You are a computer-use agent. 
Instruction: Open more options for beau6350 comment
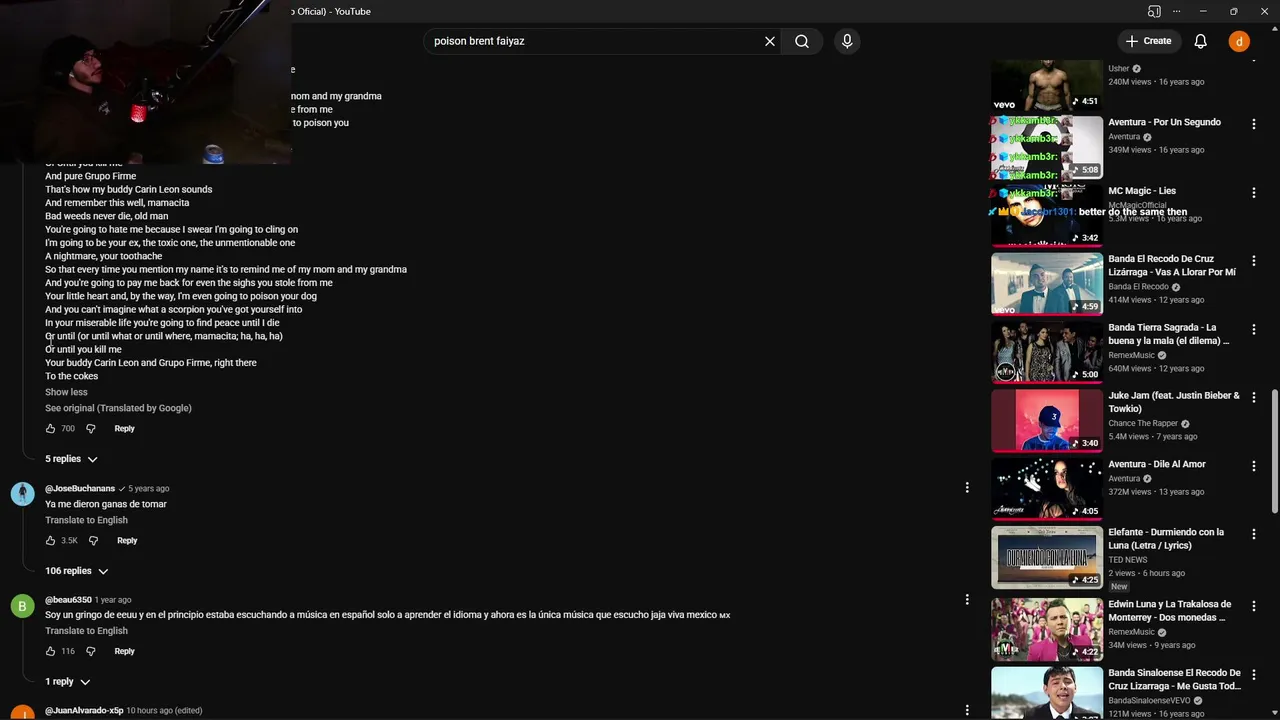(x=967, y=599)
